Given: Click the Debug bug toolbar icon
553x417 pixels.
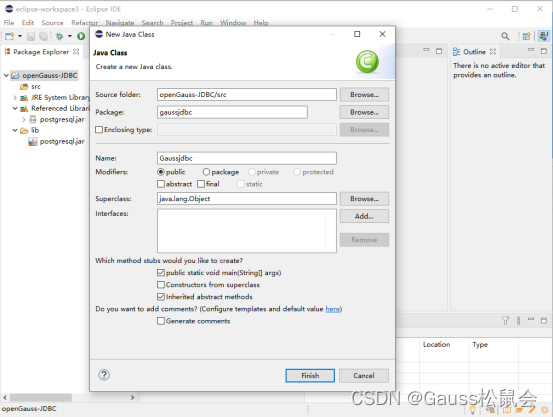Looking at the screenshot, I should (60, 36).
